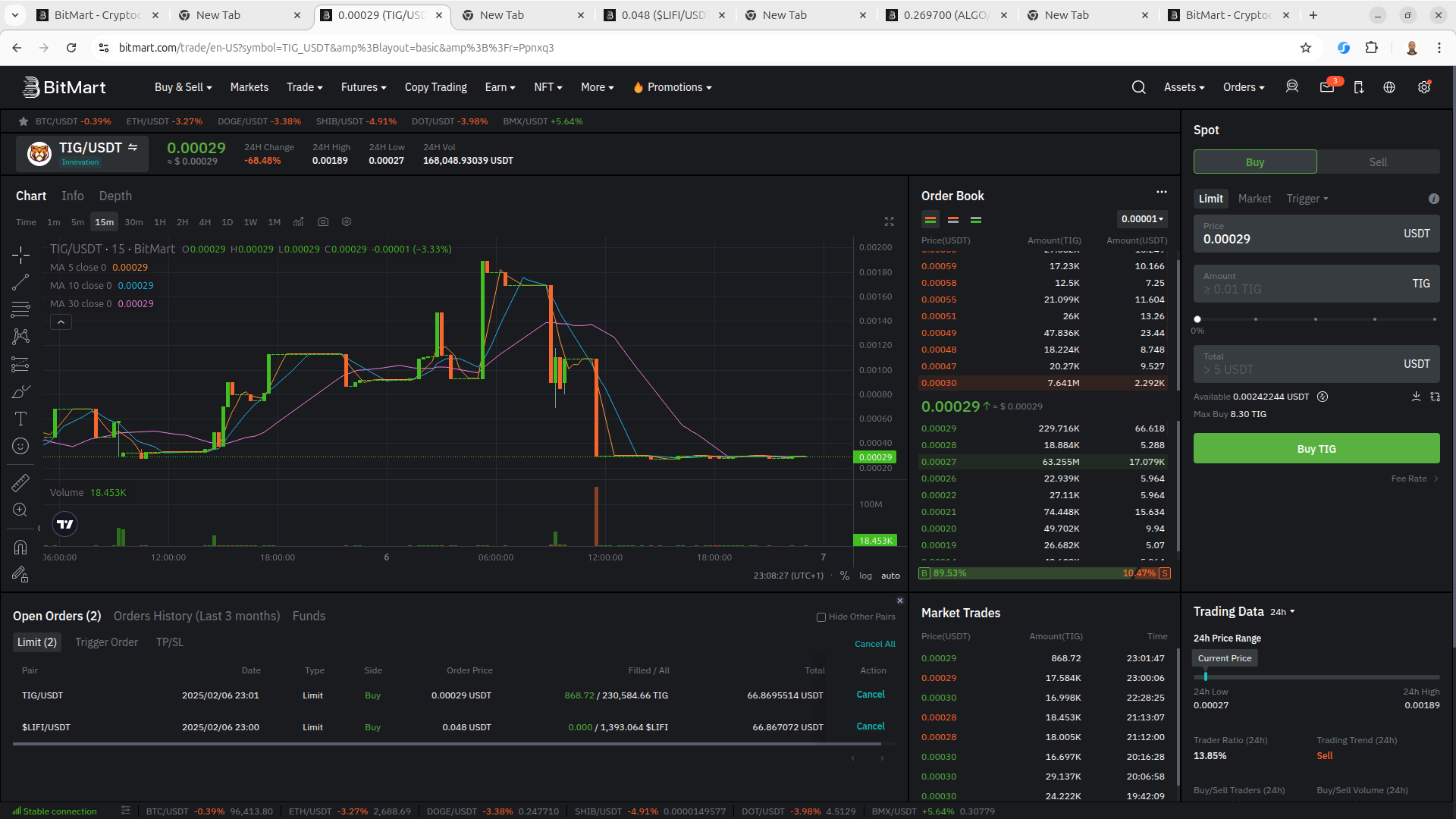Activate the chart zoom-in tool
Image resolution: width=1456 pixels, height=819 pixels.
pyautogui.click(x=20, y=510)
